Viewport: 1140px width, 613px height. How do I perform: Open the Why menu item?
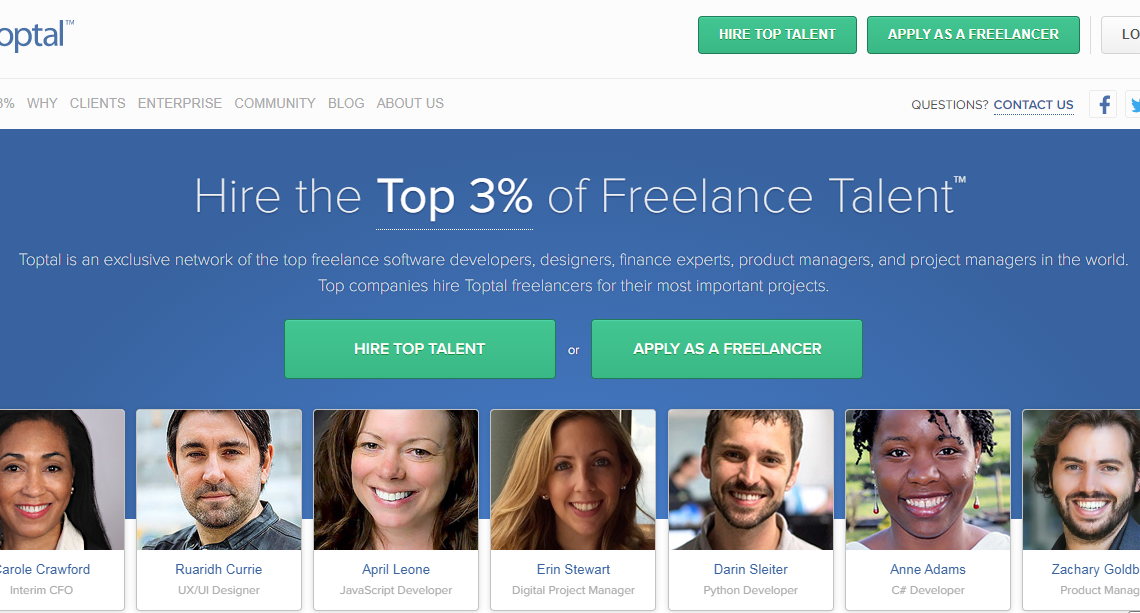(x=42, y=103)
